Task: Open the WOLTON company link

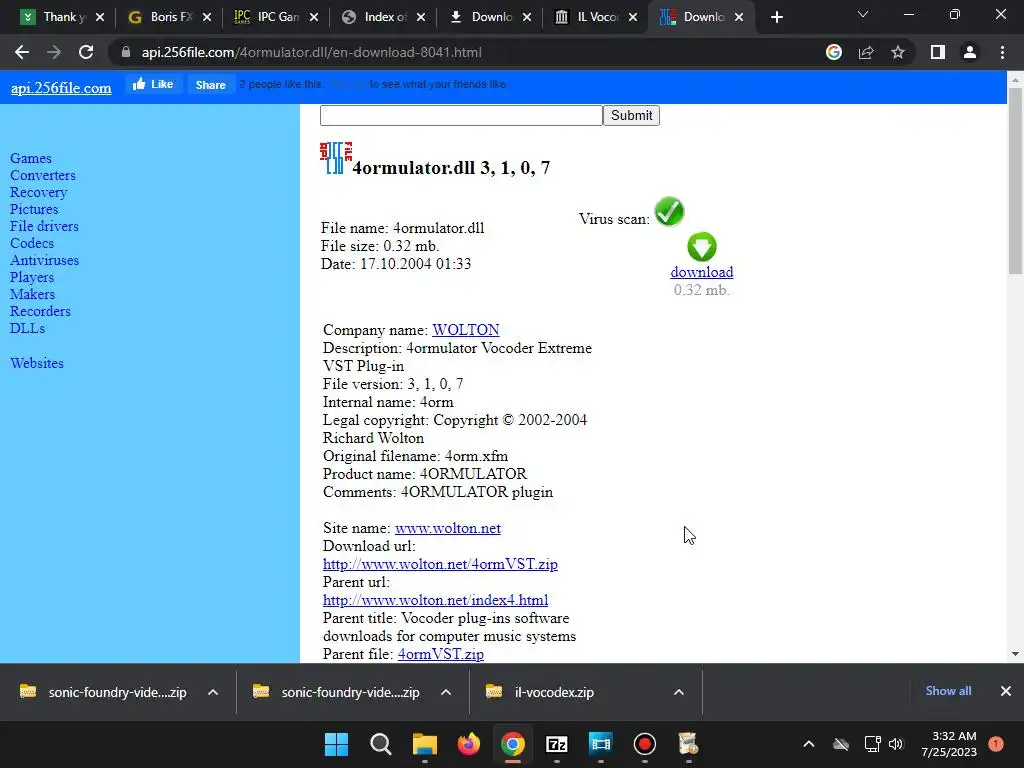Action: [x=466, y=330]
